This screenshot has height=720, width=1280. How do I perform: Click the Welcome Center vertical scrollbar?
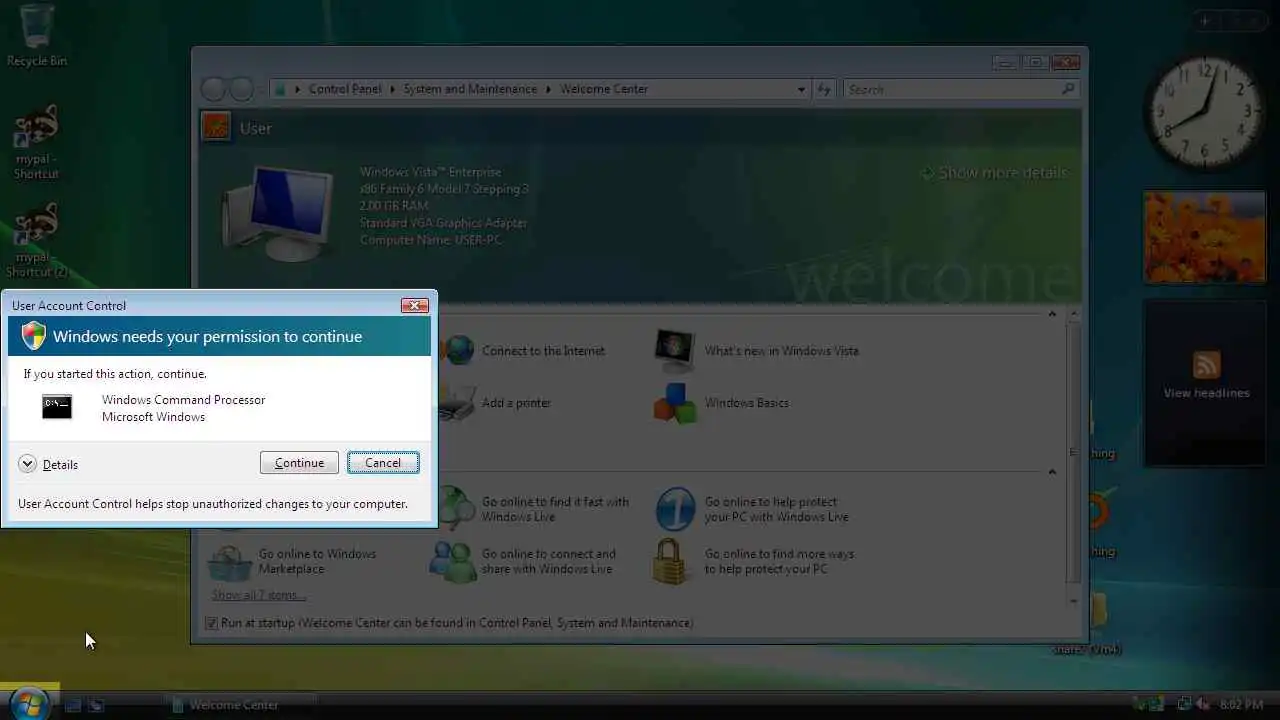click(x=1074, y=456)
